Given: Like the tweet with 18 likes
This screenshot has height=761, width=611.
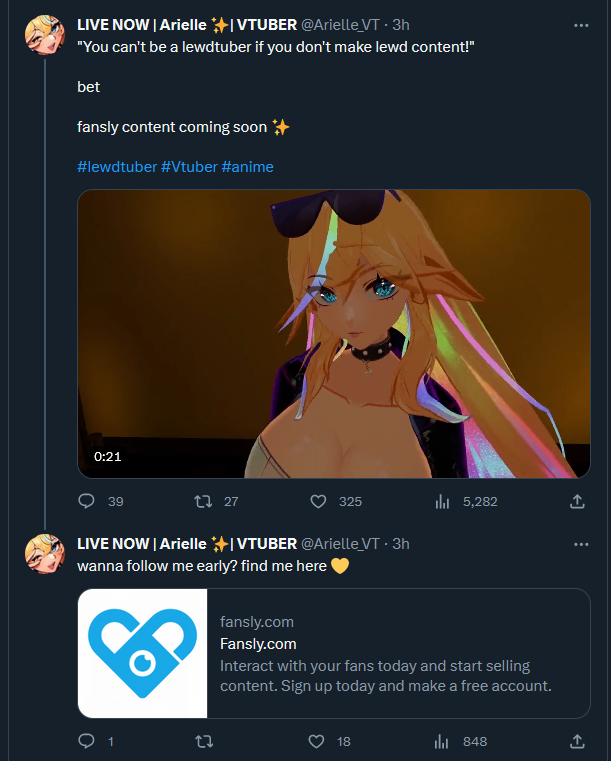Looking at the screenshot, I should tap(317, 741).
